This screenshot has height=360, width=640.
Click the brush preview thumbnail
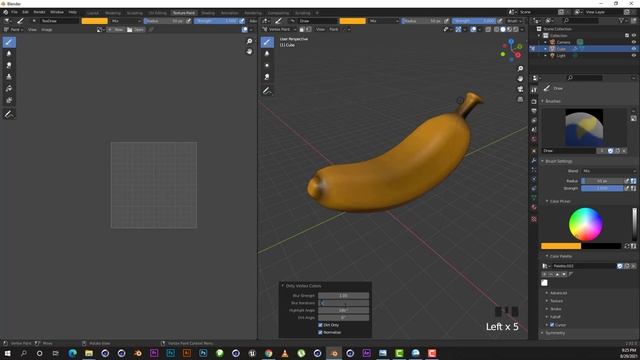(x=584, y=127)
